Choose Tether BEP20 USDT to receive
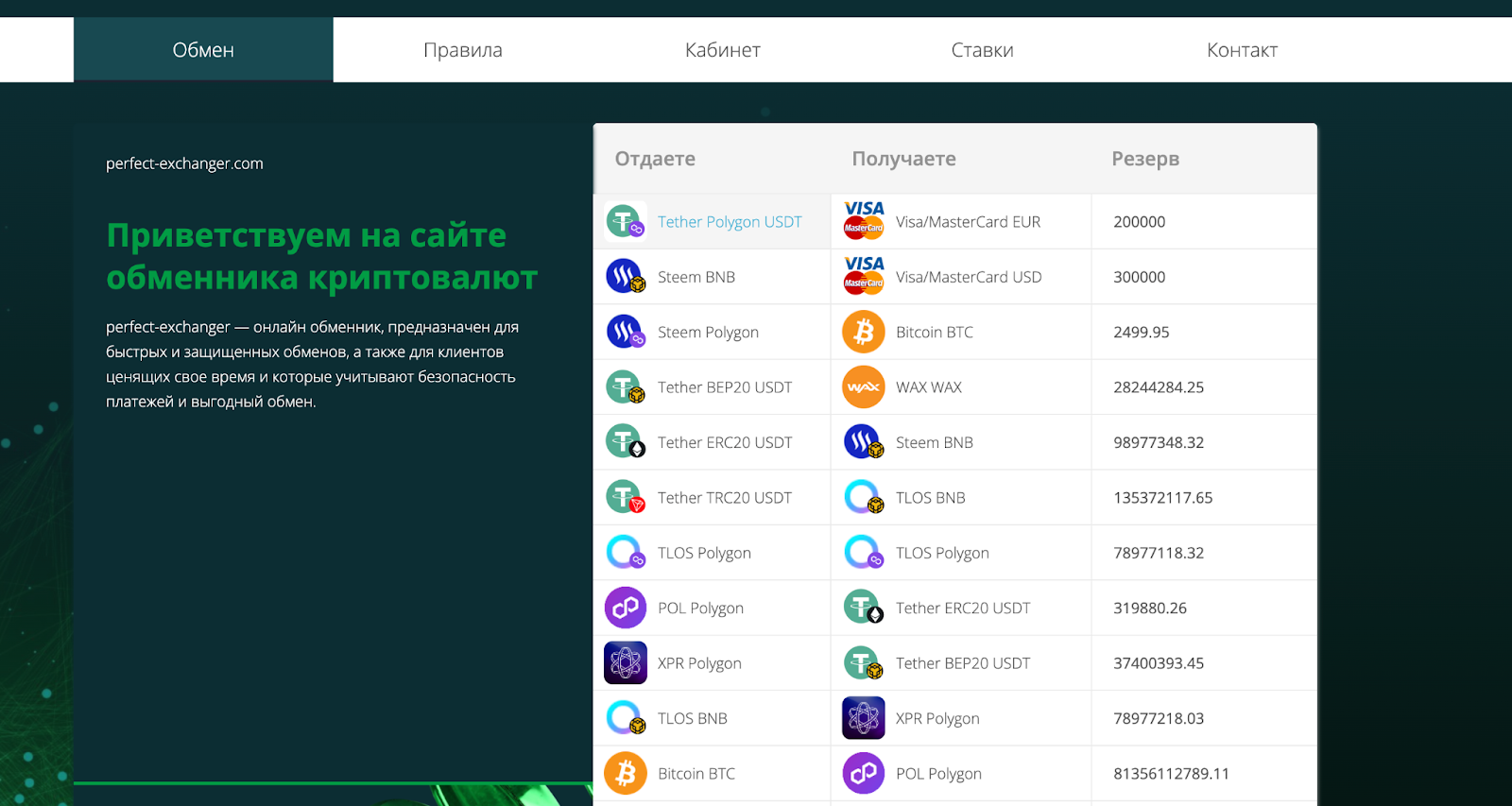Viewport: 1512px width, 806px height. pyautogui.click(x=962, y=663)
